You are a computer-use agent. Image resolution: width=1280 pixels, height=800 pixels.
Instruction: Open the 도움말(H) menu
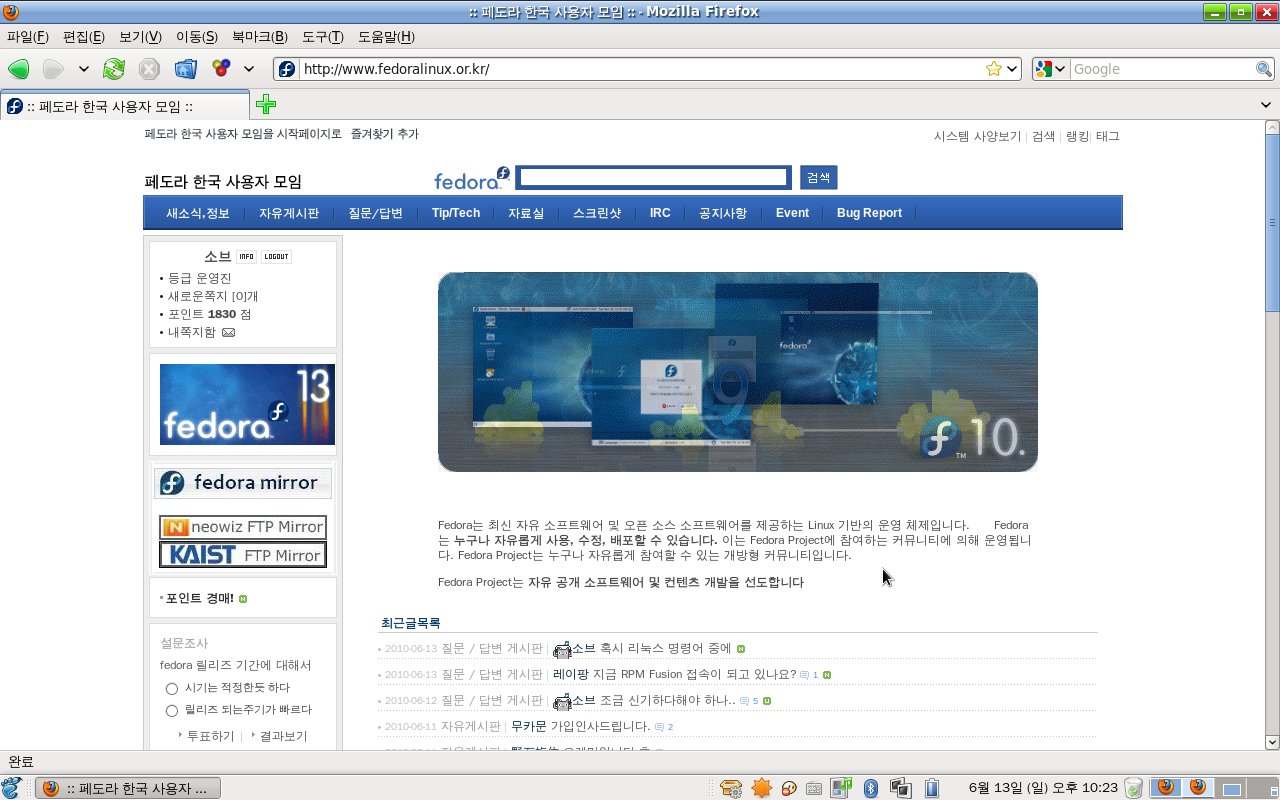pyautogui.click(x=386, y=37)
